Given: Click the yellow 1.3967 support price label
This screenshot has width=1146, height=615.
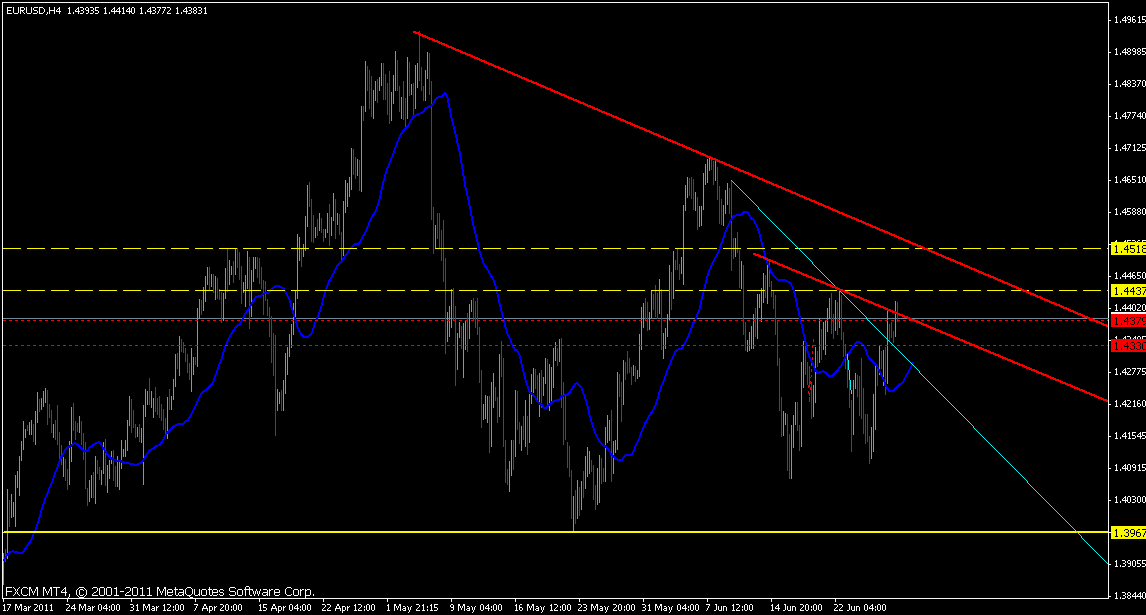Looking at the screenshot, I should (x=1126, y=533).
